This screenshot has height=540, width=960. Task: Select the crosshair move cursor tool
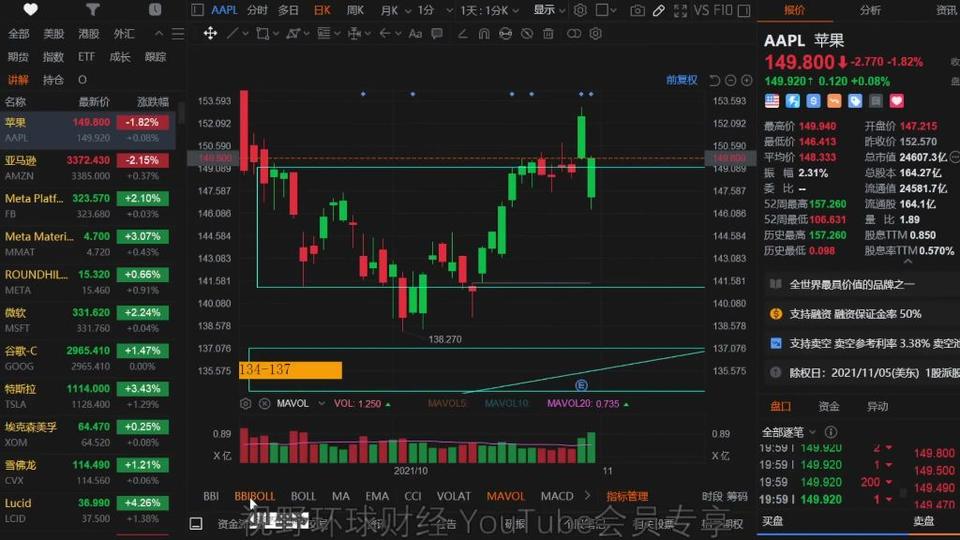point(210,33)
